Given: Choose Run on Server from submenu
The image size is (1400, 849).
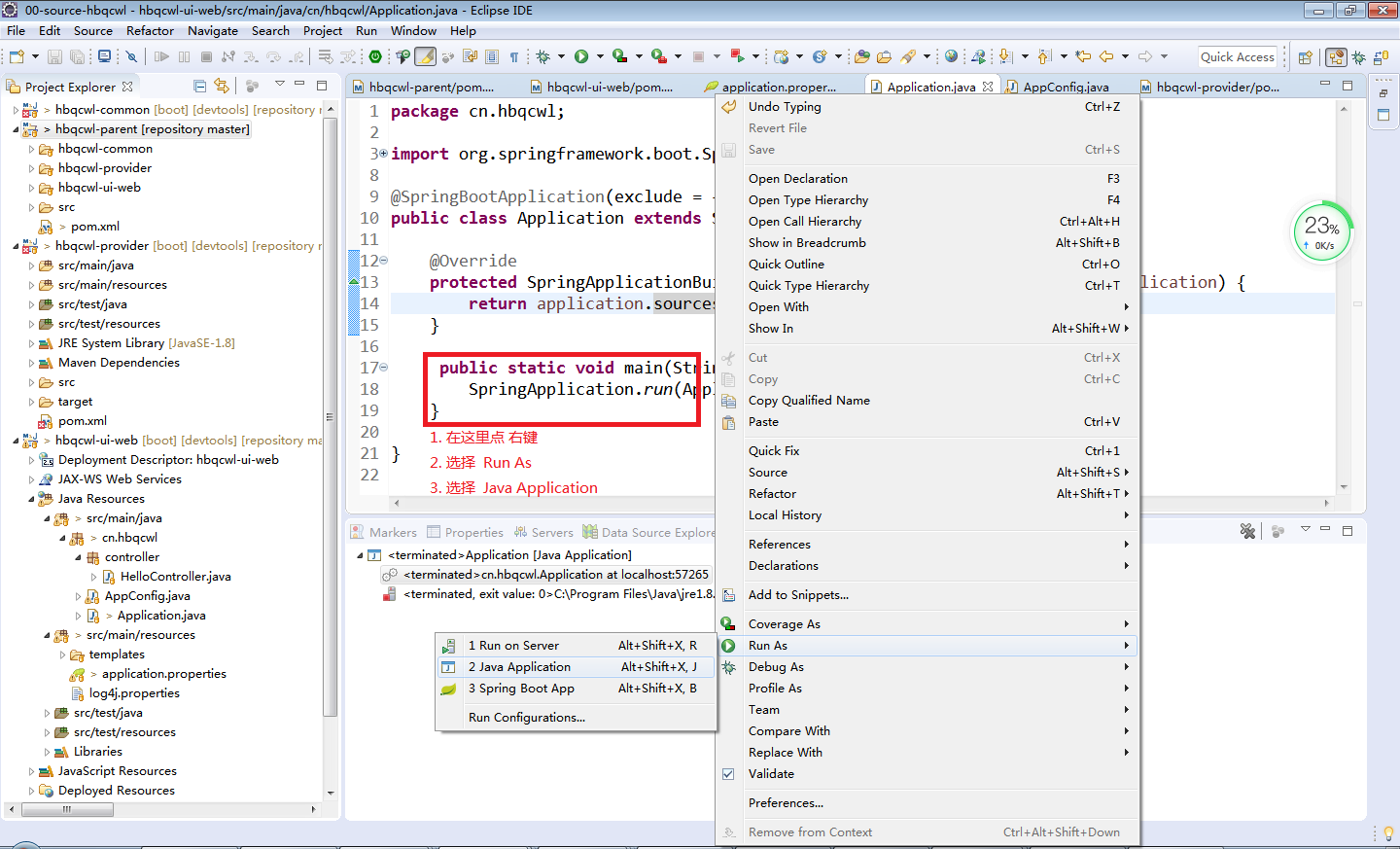Looking at the screenshot, I should 577,646.
